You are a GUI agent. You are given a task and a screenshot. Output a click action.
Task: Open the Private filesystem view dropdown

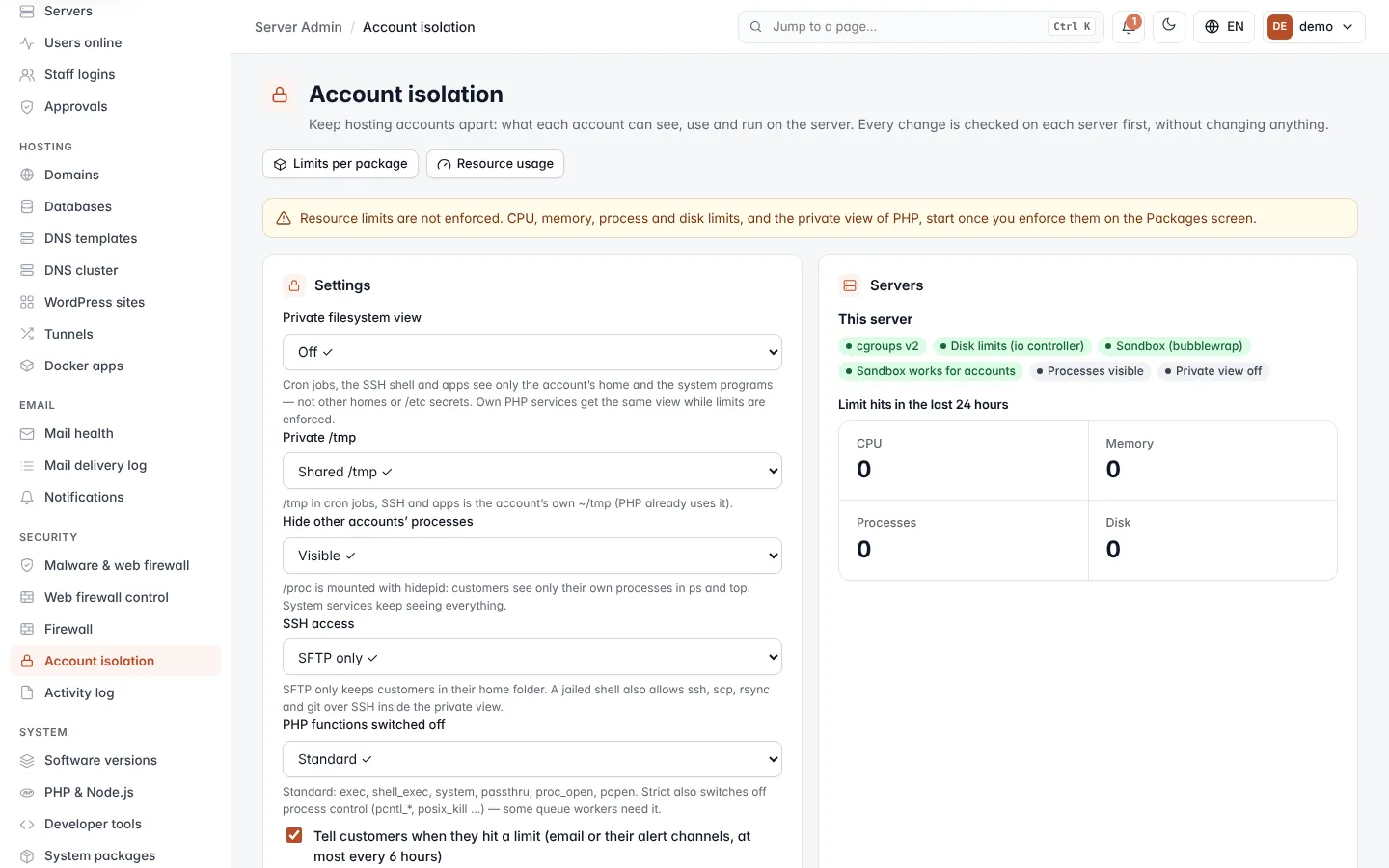click(x=532, y=352)
